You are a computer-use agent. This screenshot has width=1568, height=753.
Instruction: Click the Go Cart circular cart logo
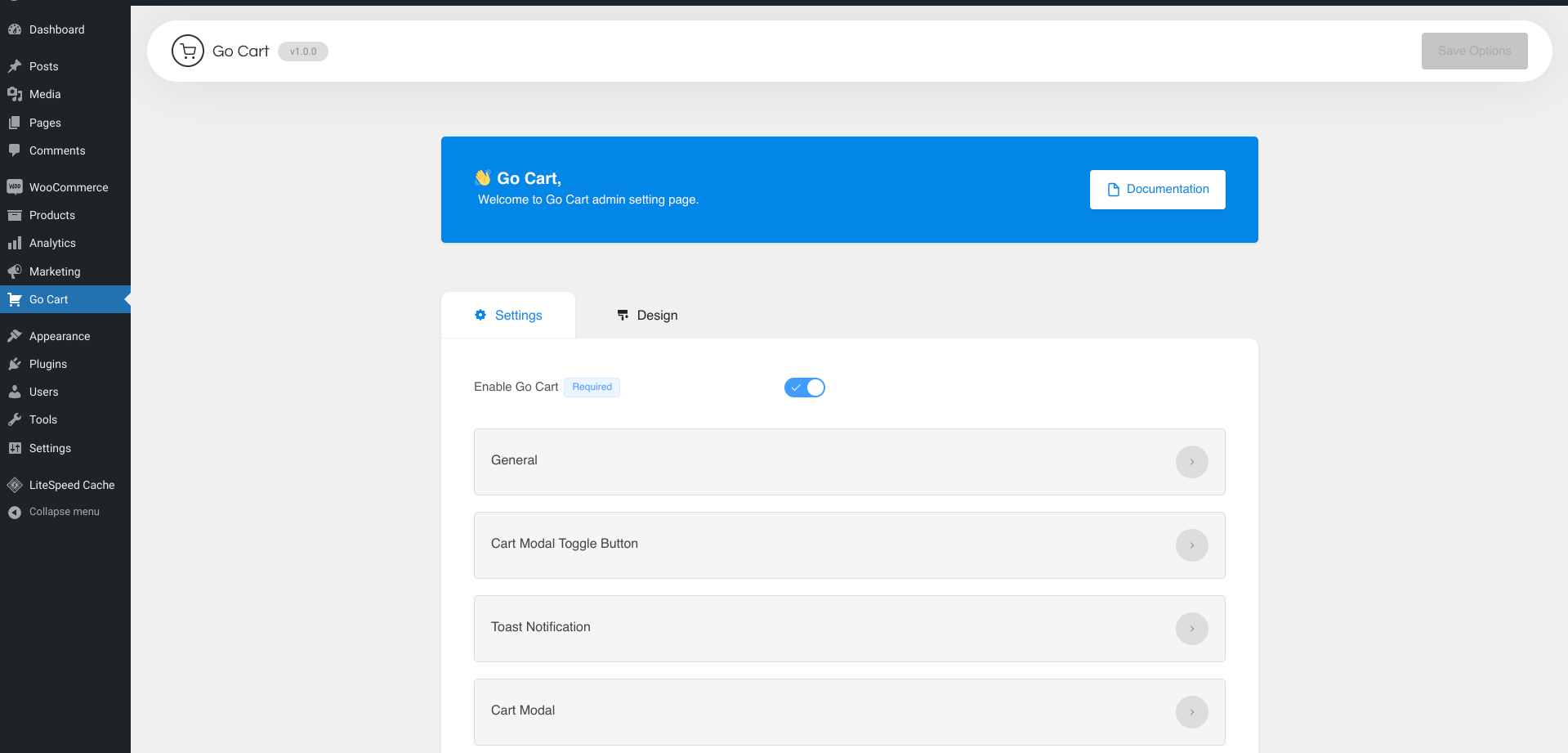pos(188,51)
